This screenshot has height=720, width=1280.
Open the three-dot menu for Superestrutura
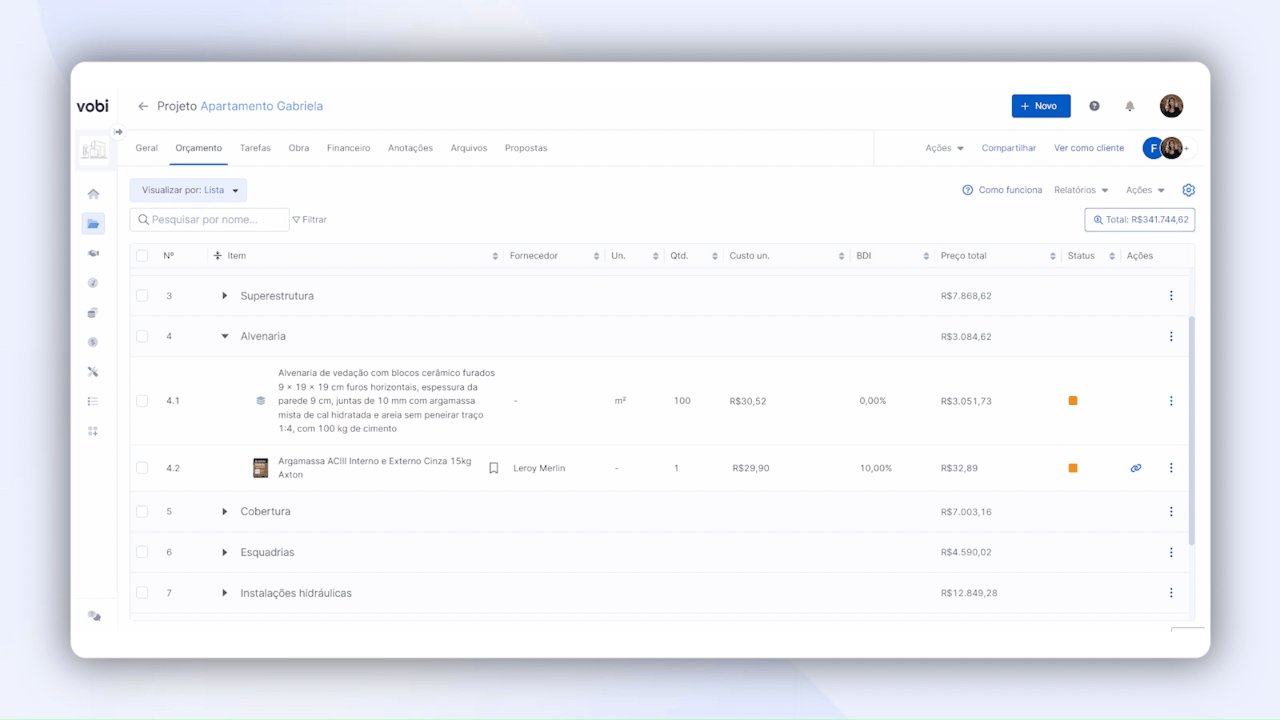click(x=1171, y=296)
